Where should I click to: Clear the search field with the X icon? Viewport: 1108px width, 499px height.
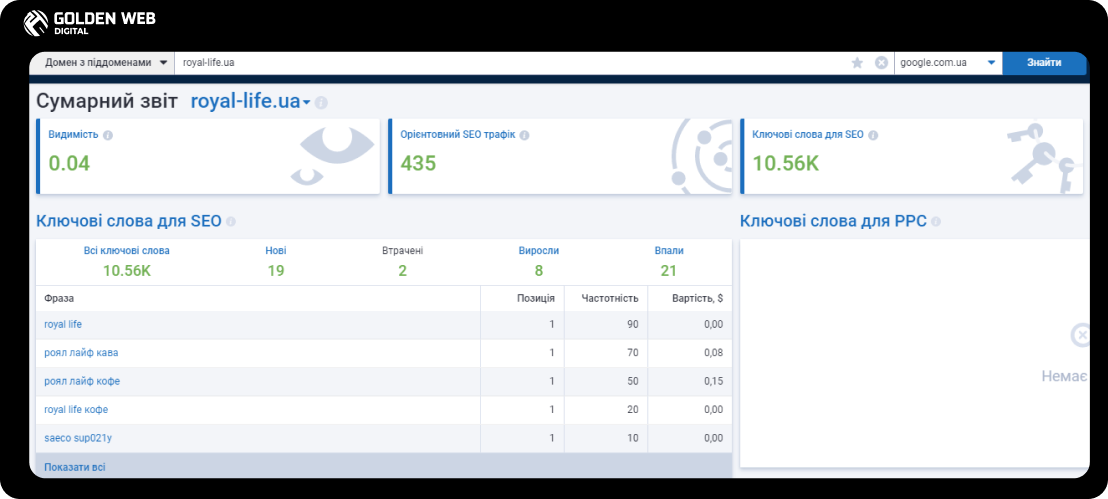881,63
